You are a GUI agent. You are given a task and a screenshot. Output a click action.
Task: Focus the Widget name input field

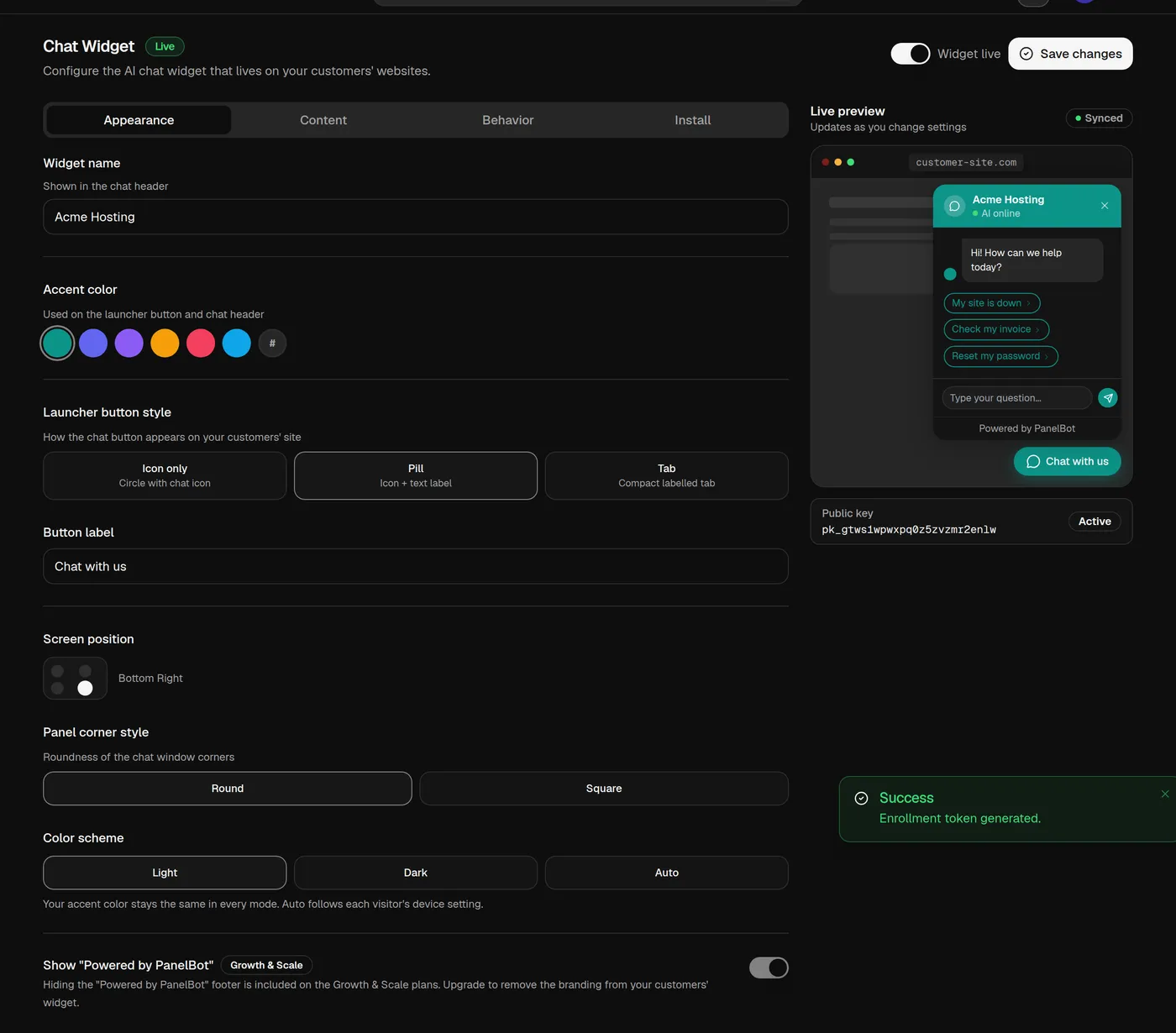click(x=416, y=217)
